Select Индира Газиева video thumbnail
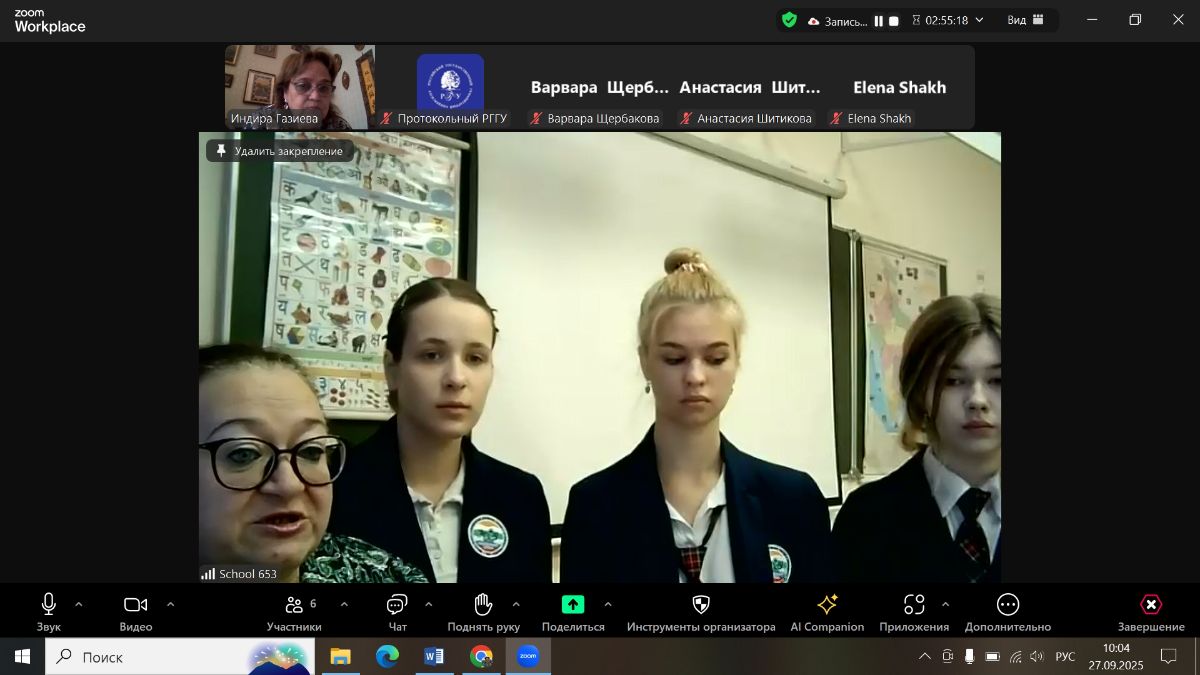 [x=300, y=87]
